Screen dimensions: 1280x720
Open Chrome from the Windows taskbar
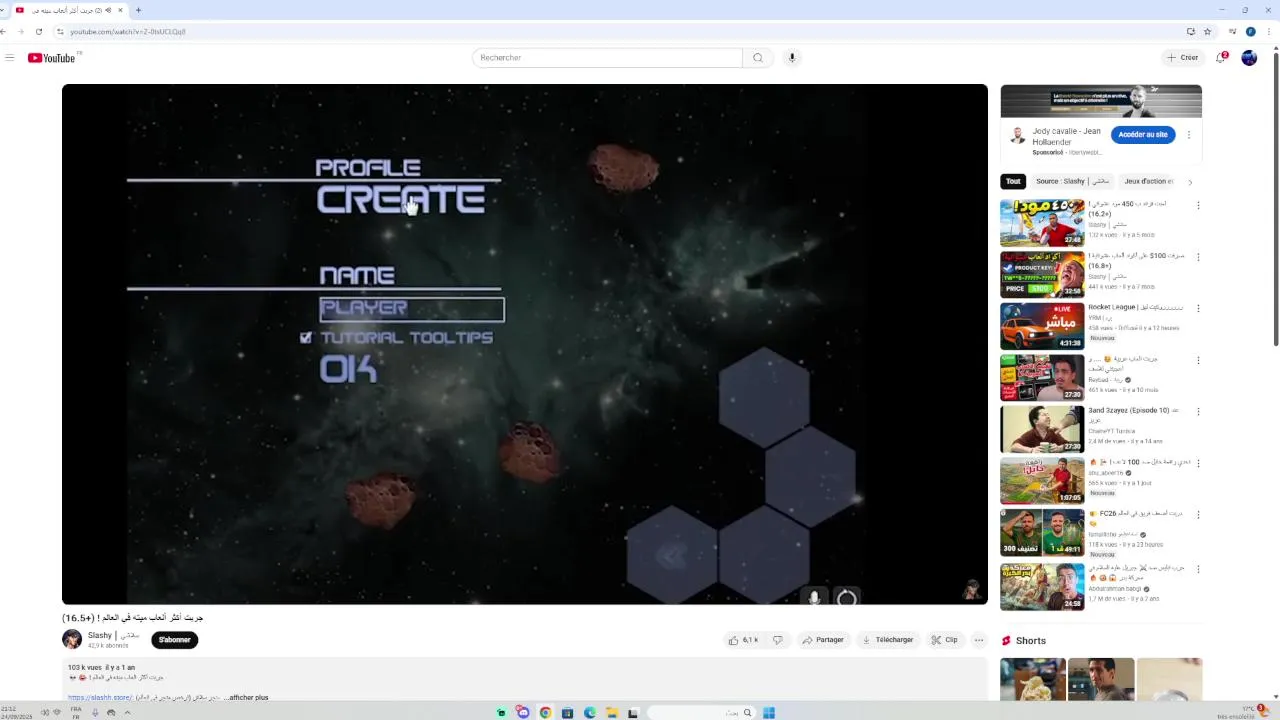click(x=545, y=713)
